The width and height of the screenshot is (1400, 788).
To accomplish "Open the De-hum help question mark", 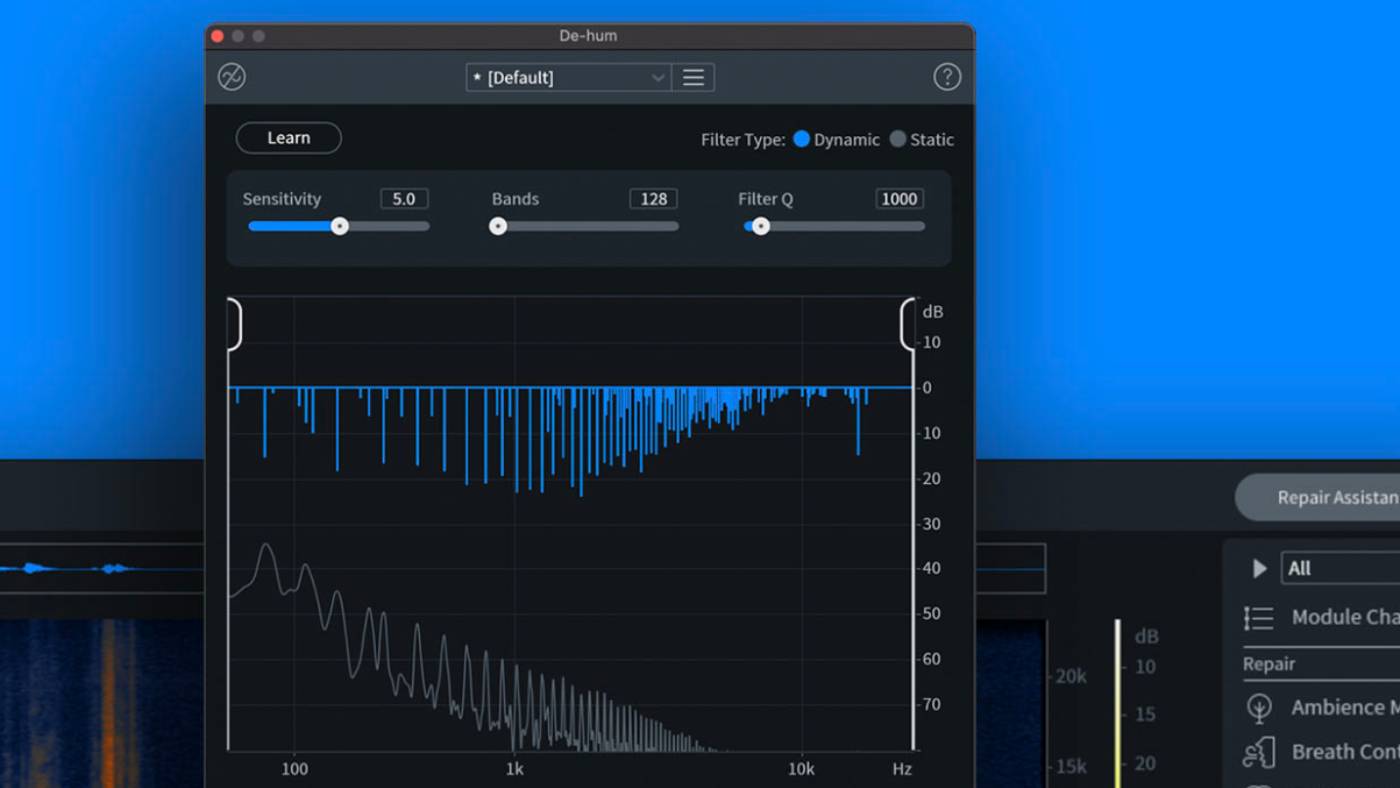I will (x=946, y=77).
